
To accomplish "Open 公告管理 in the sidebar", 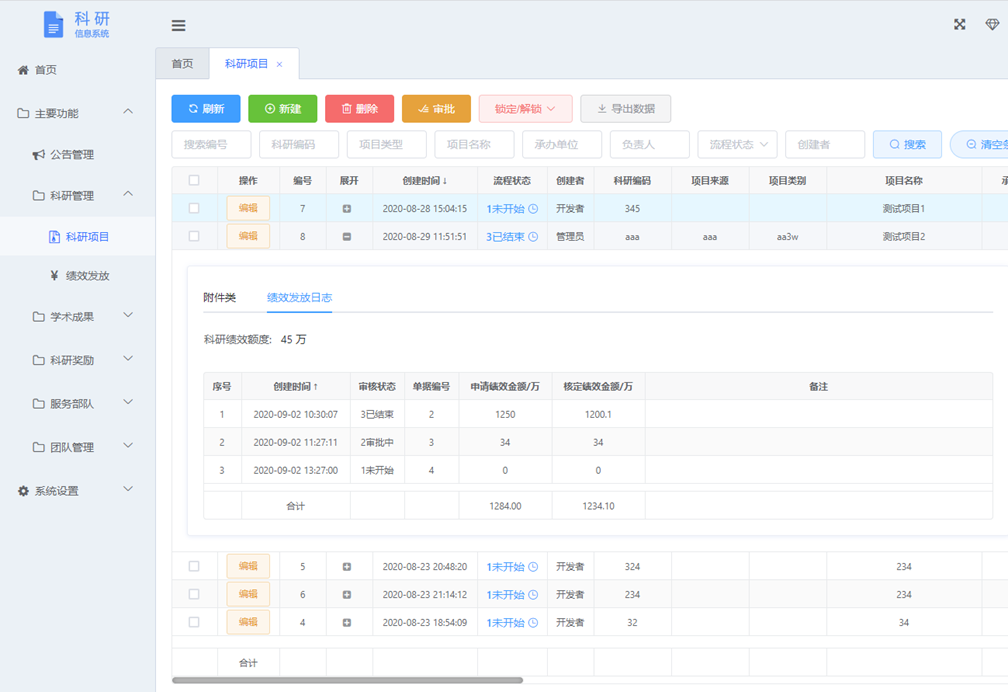I will click(x=72, y=154).
